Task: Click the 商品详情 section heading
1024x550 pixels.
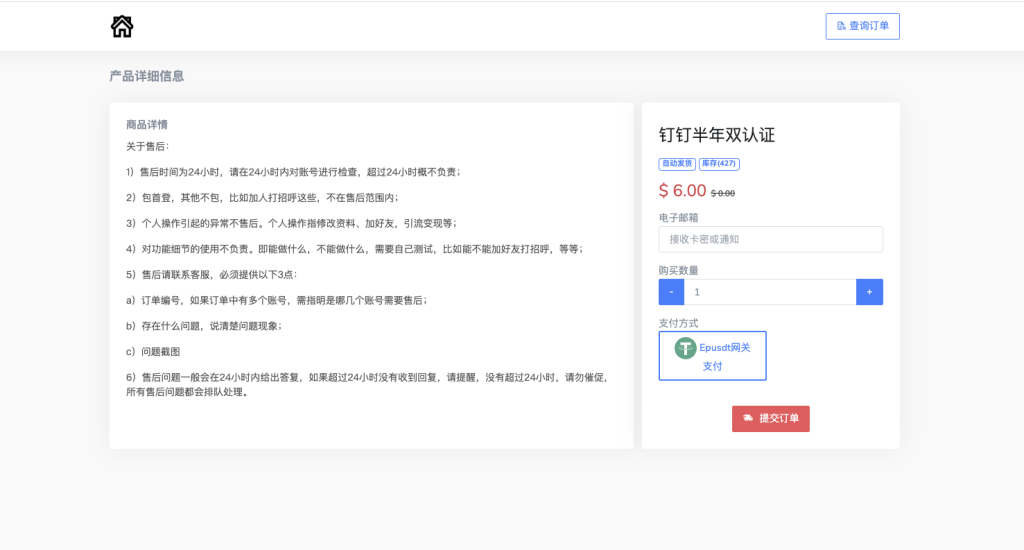Action: [x=147, y=125]
